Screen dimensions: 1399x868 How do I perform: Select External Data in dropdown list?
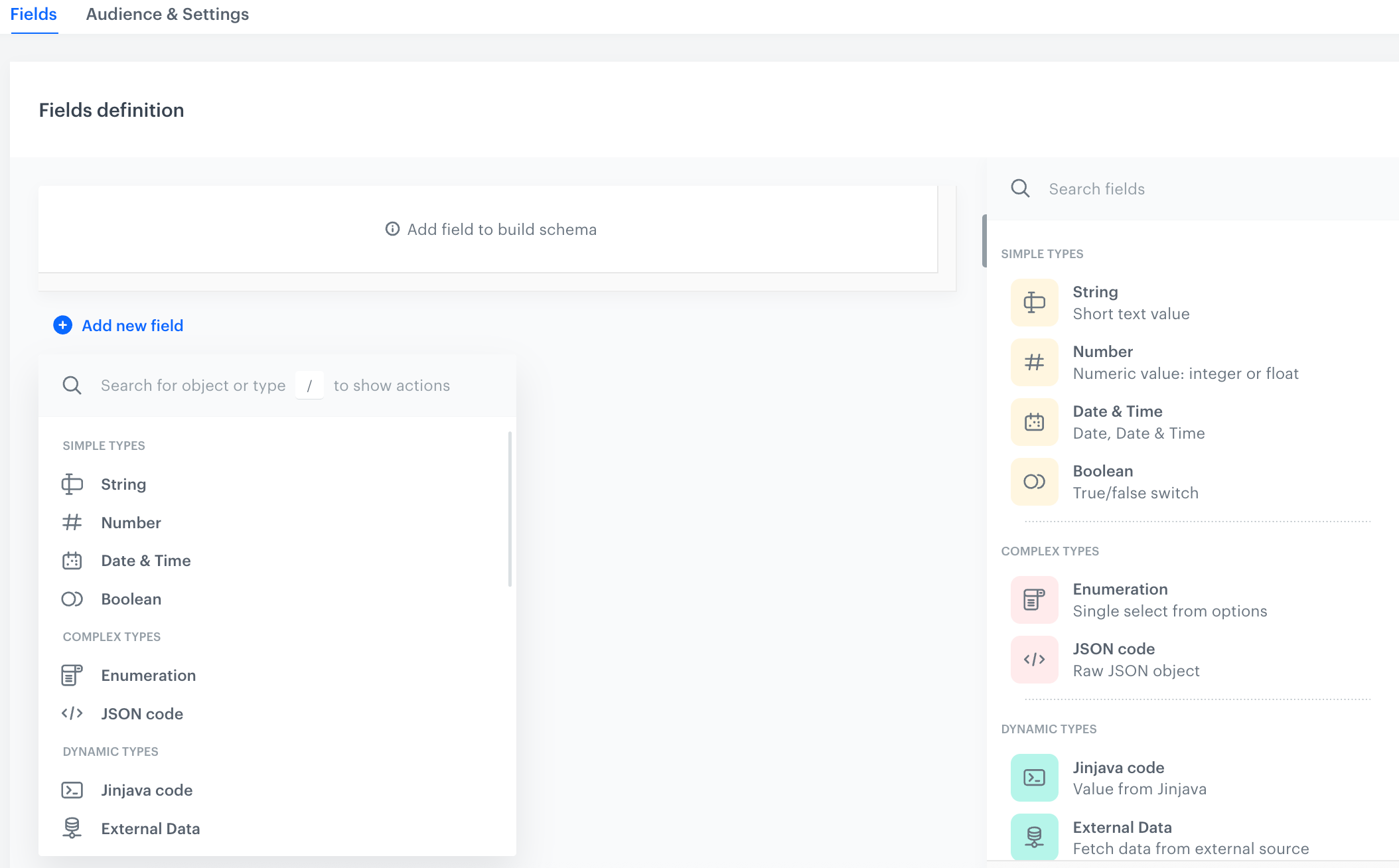click(x=150, y=829)
